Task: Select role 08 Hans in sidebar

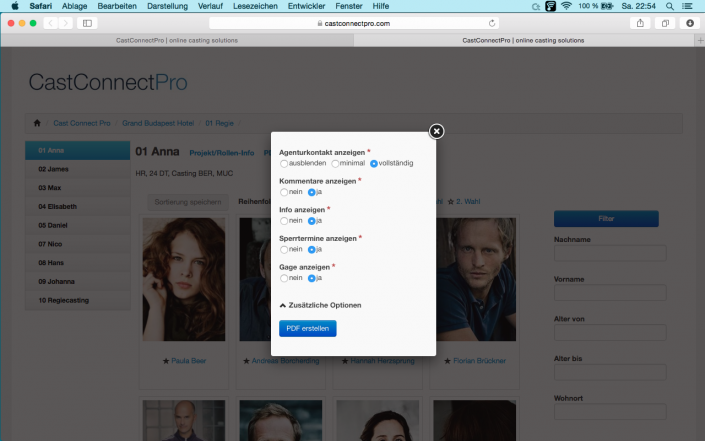Action: [x=77, y=263]
